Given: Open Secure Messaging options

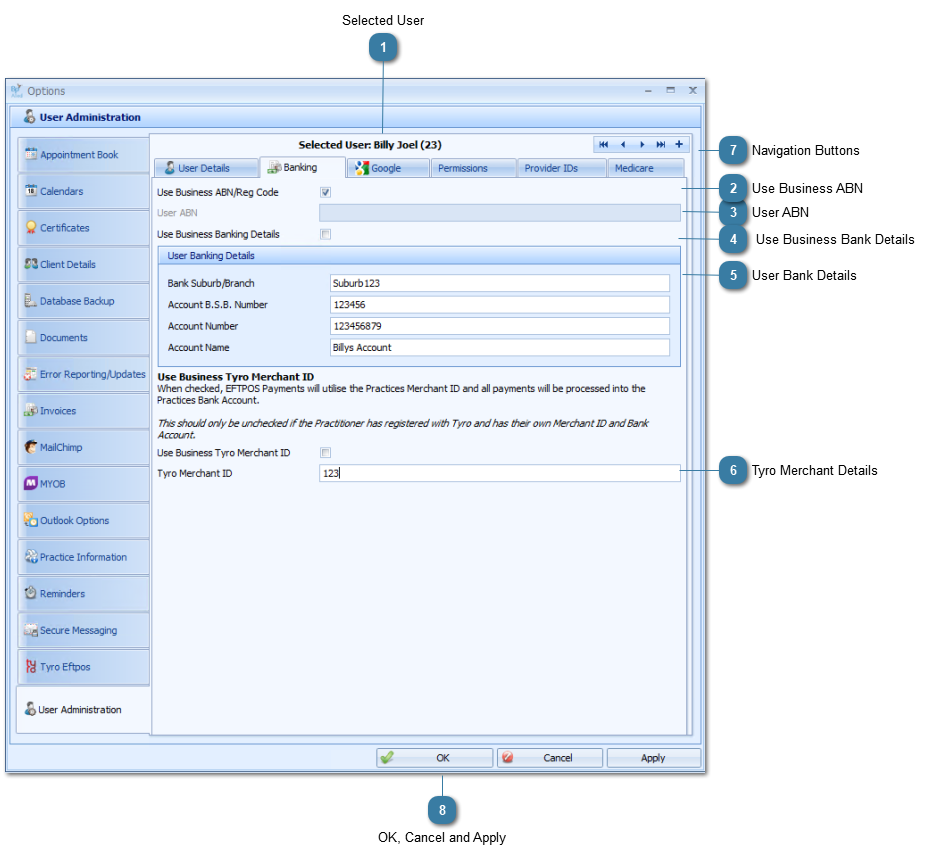Looking at the screenshot, I should [83, 630].
